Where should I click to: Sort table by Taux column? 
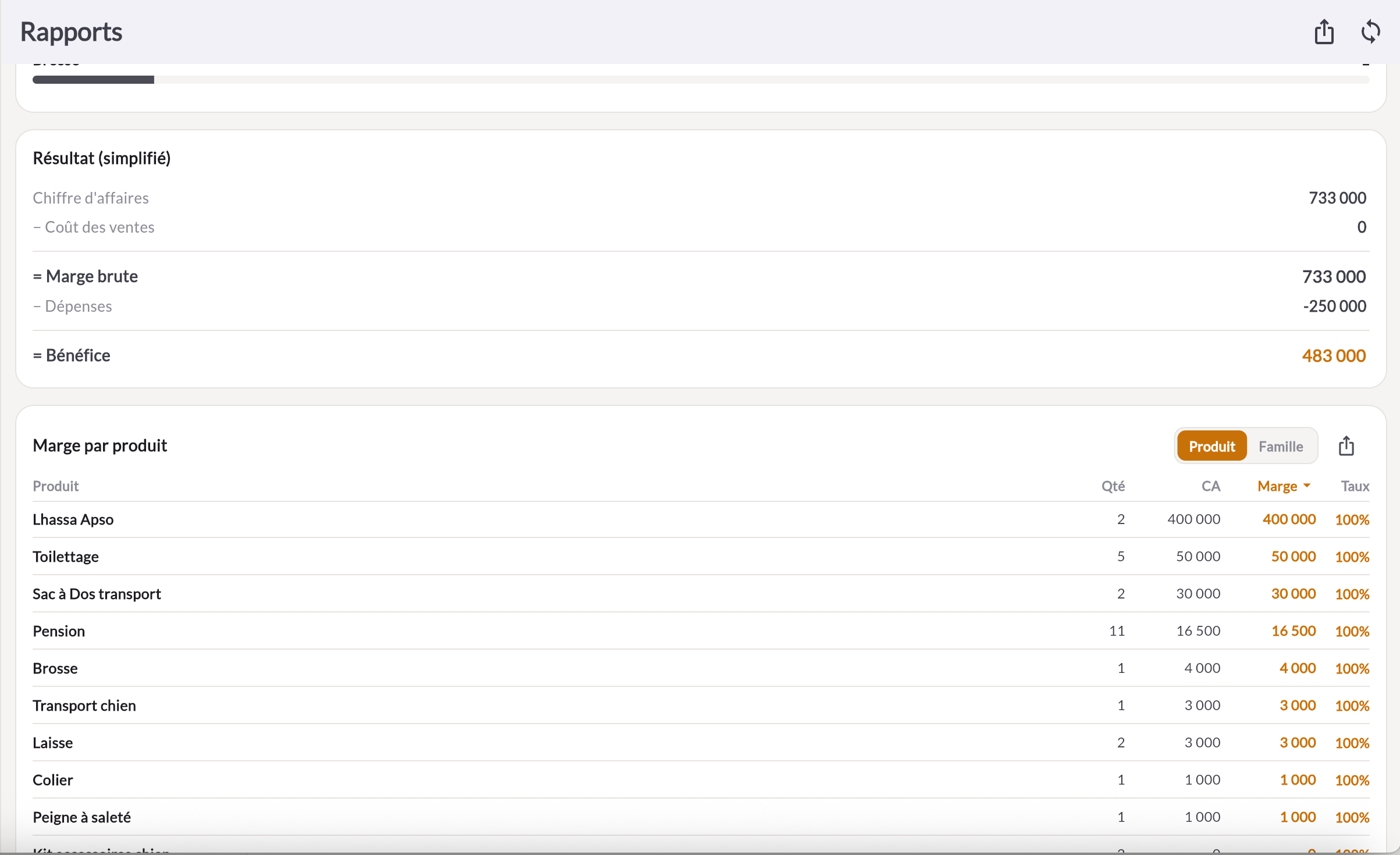click(x=1355, y=486)
